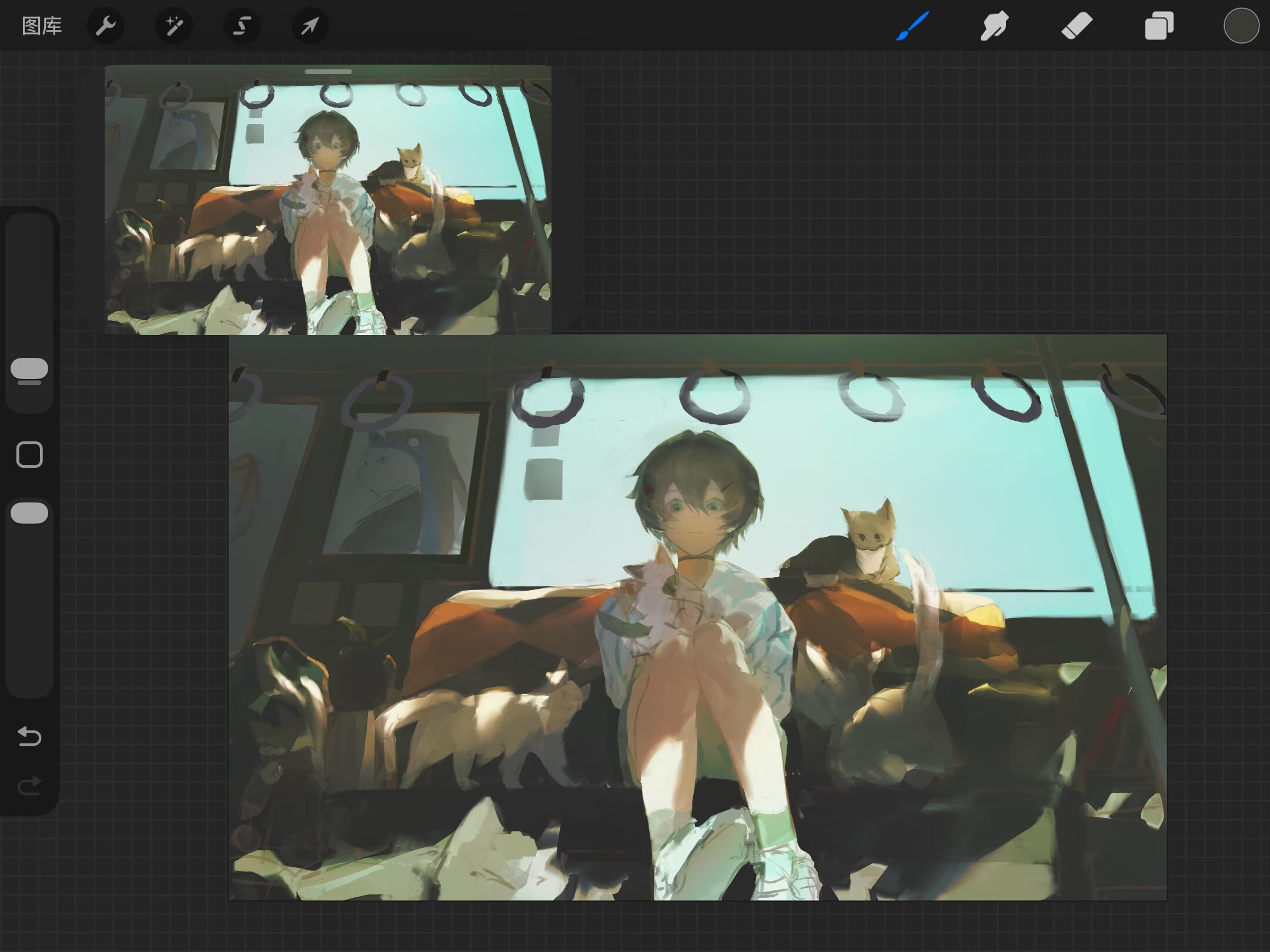Open the Actions wrench menu
This screenshot has height=952, width=1270.
point(106,26)
